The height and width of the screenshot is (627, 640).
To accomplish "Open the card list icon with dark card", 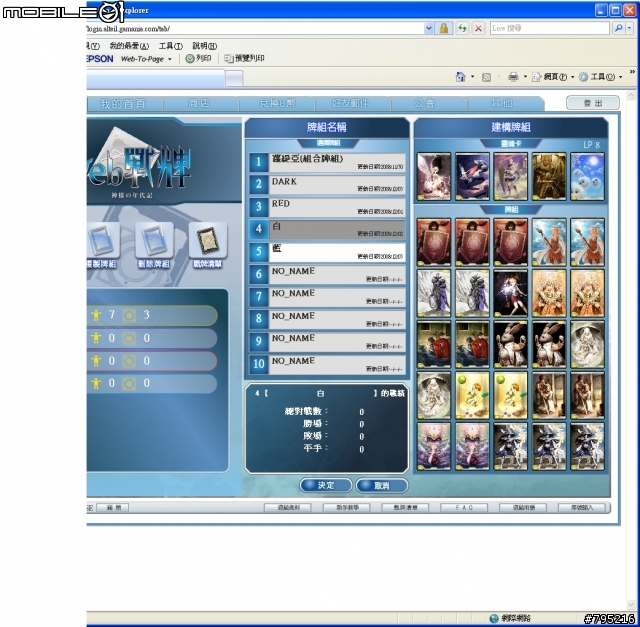I will point(208,240).
